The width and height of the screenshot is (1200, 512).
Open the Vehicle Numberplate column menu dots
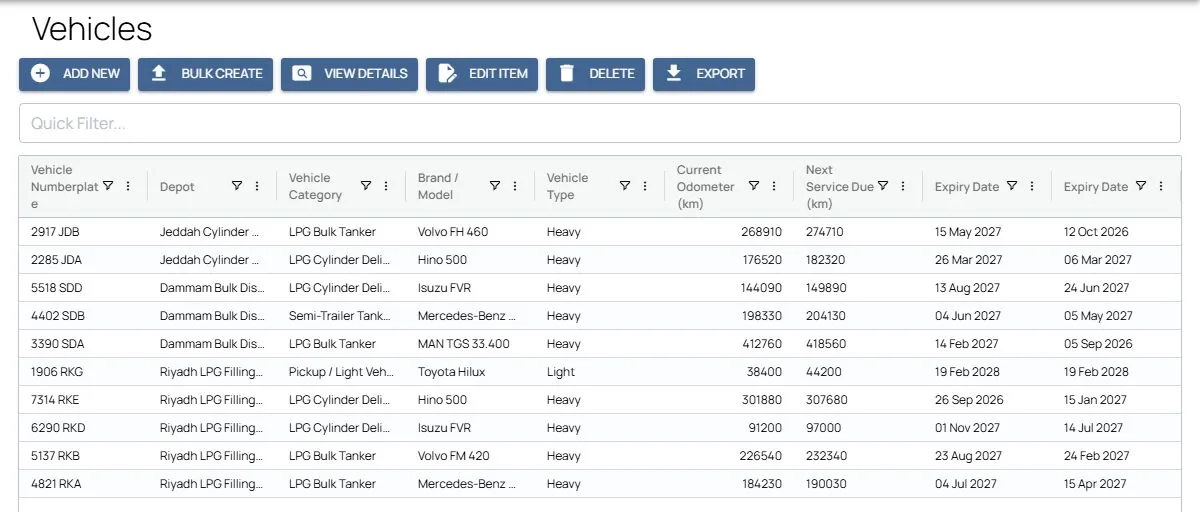click(x=128, y=186)
